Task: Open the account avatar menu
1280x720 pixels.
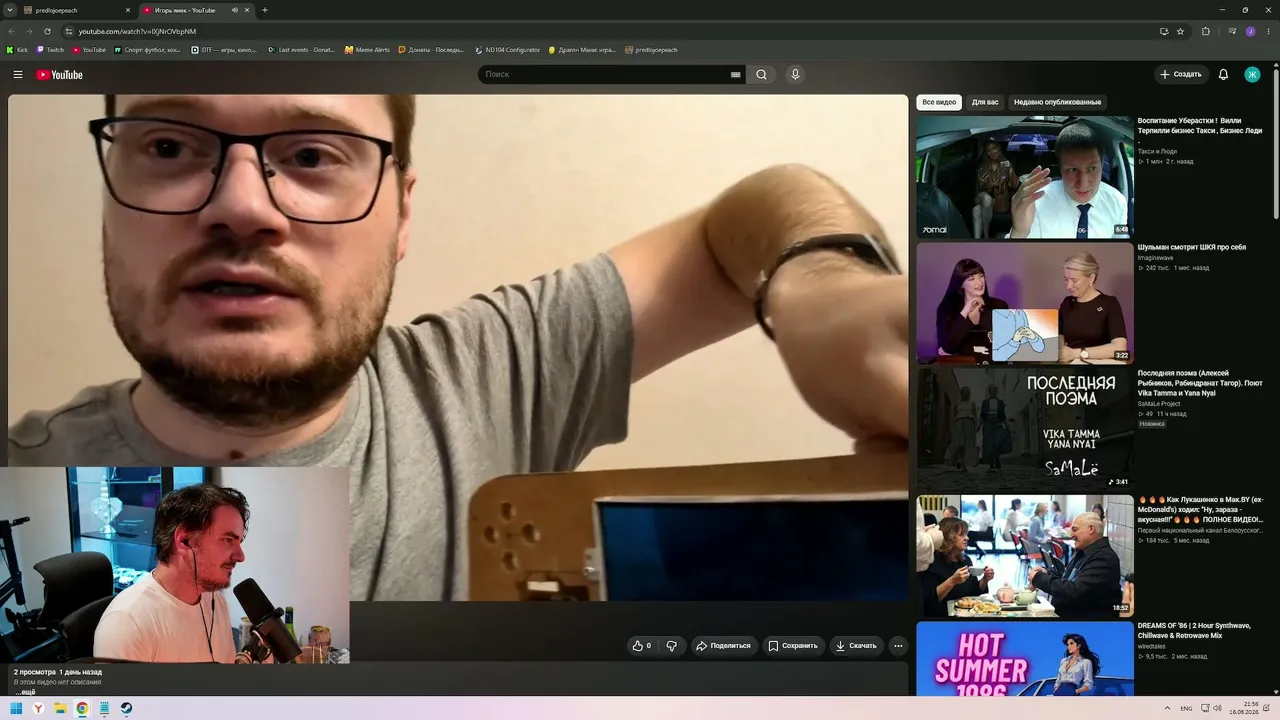Action: coord(1252,75)
